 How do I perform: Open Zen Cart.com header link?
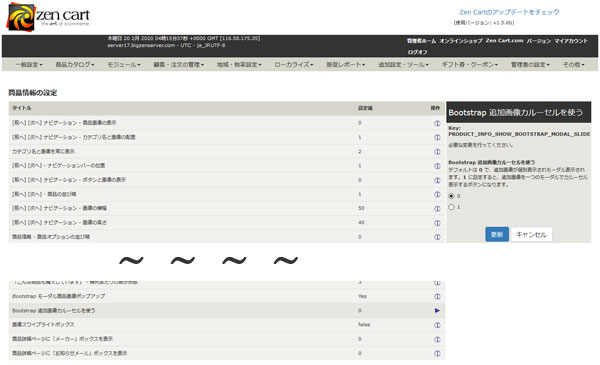pyautogui.click(x=504, y=41)
